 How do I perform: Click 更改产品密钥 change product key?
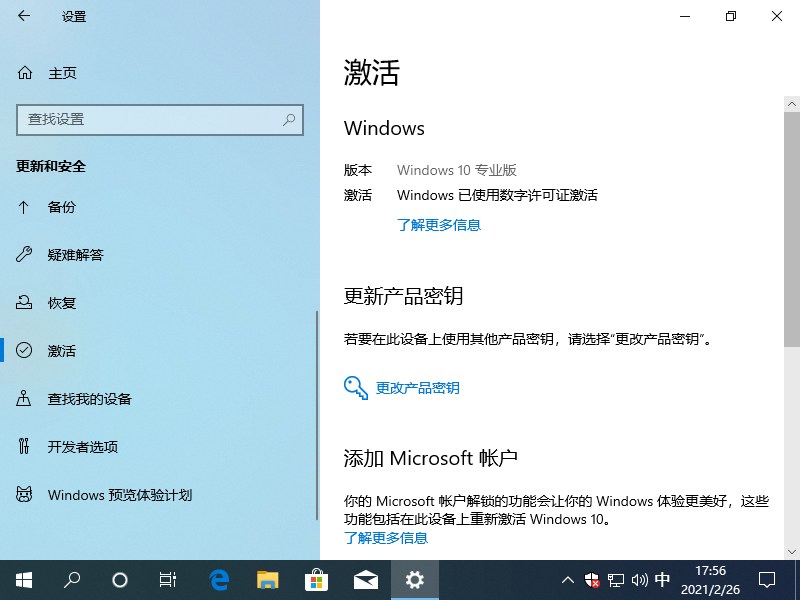coord(417,388)
